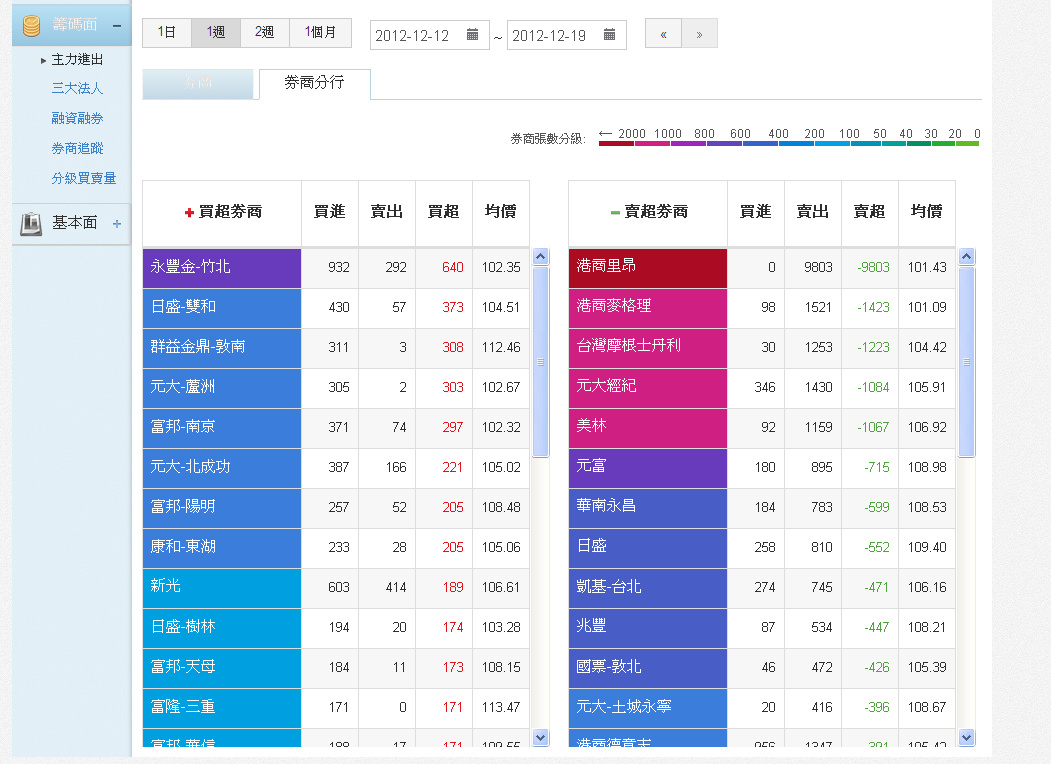This screenshot has height=764, width=1051.
Task: Click up arrow of sell table scrollbar
Action: (967, 257)
